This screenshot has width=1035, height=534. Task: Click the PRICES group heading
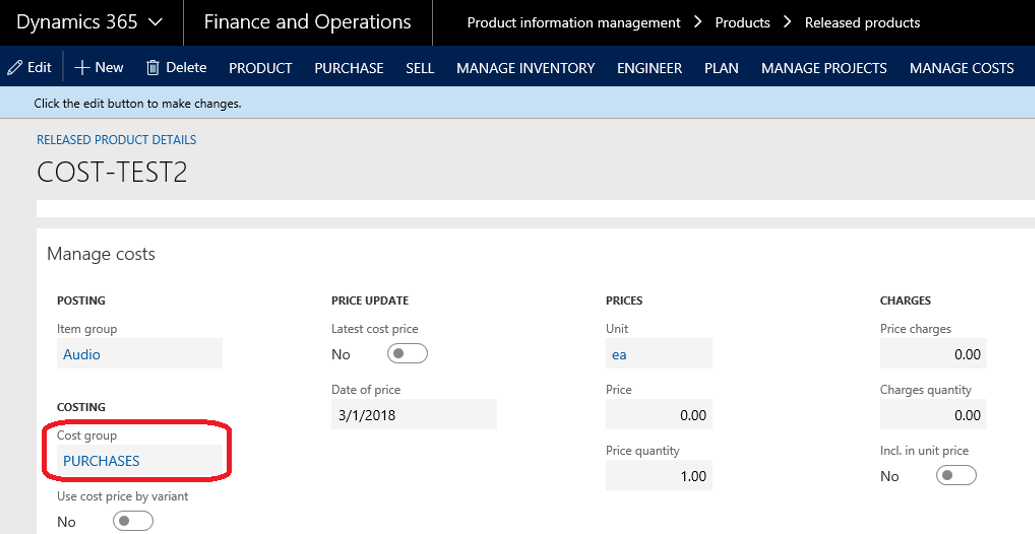pos(624,300)
